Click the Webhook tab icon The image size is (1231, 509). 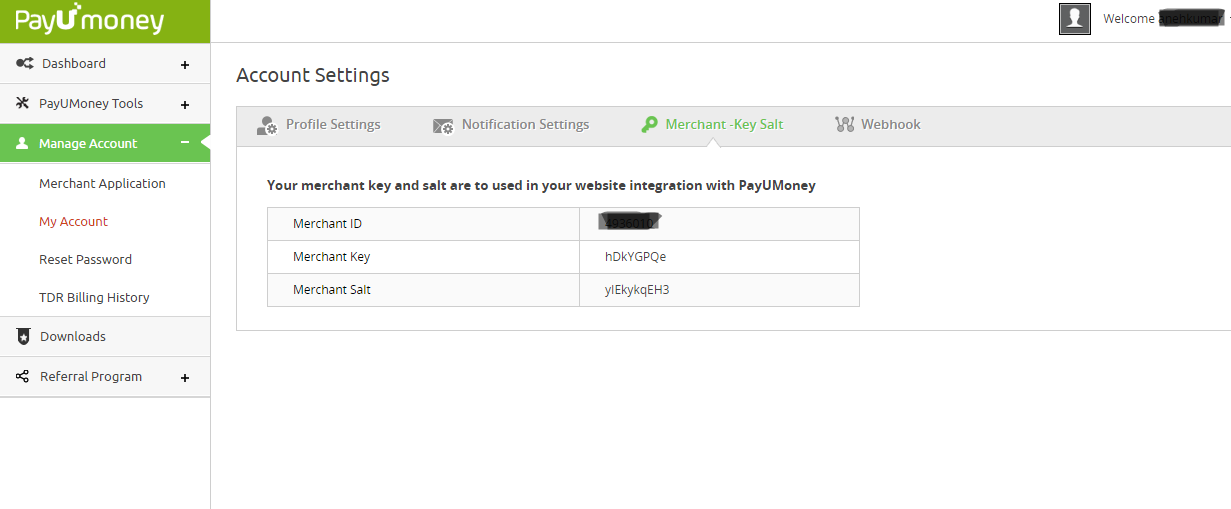tap(844, 125)
